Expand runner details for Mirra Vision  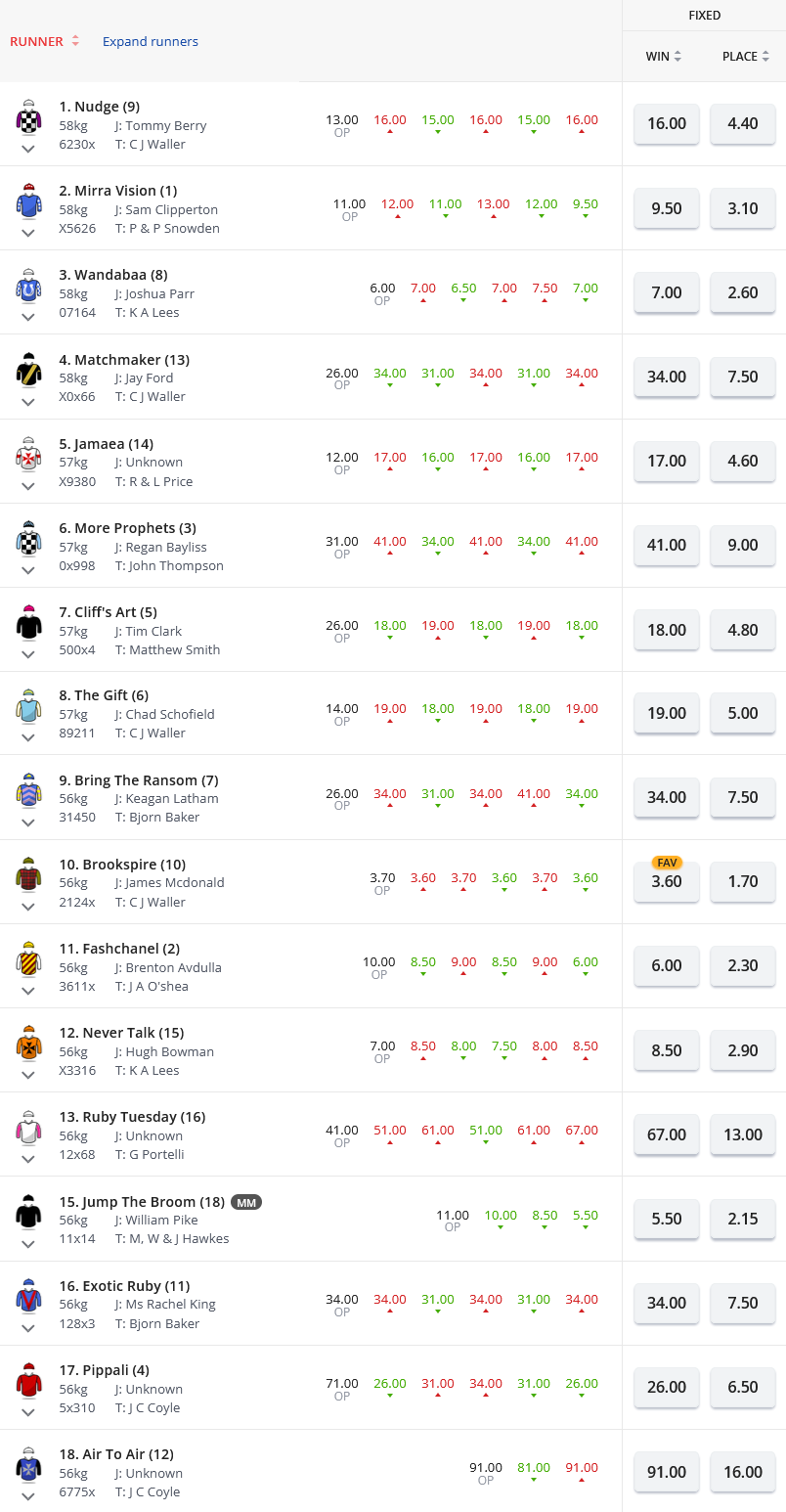[x=27, y=233]
